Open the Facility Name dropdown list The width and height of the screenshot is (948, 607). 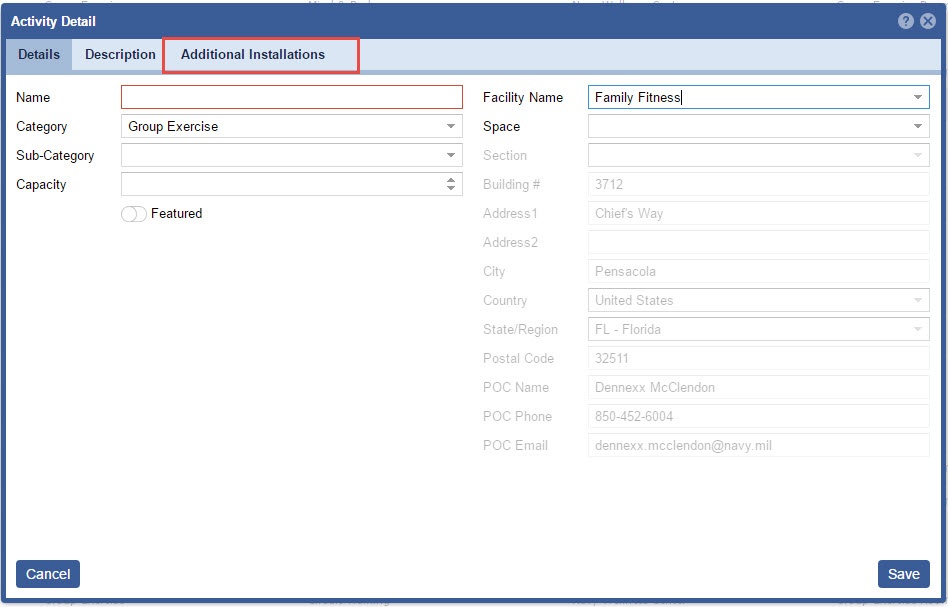tap(917, 98)
